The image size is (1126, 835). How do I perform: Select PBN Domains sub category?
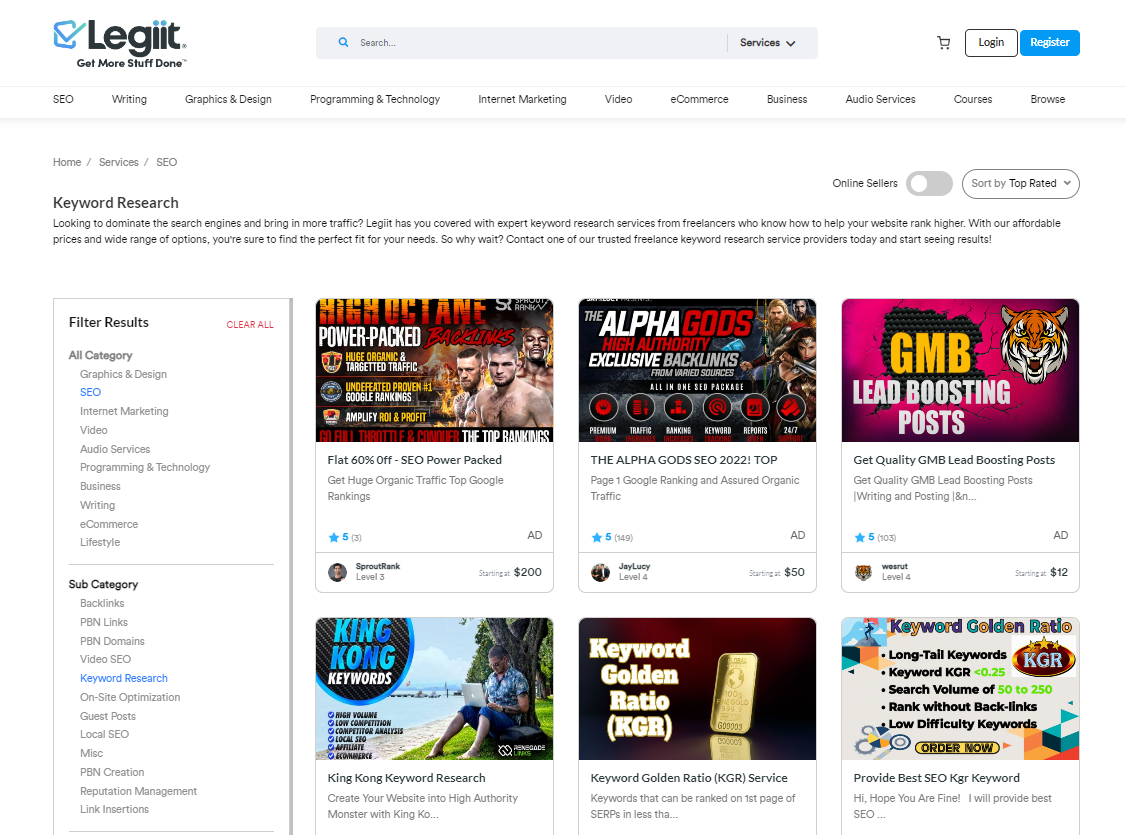pyautogui.click(x=112, y=641)
